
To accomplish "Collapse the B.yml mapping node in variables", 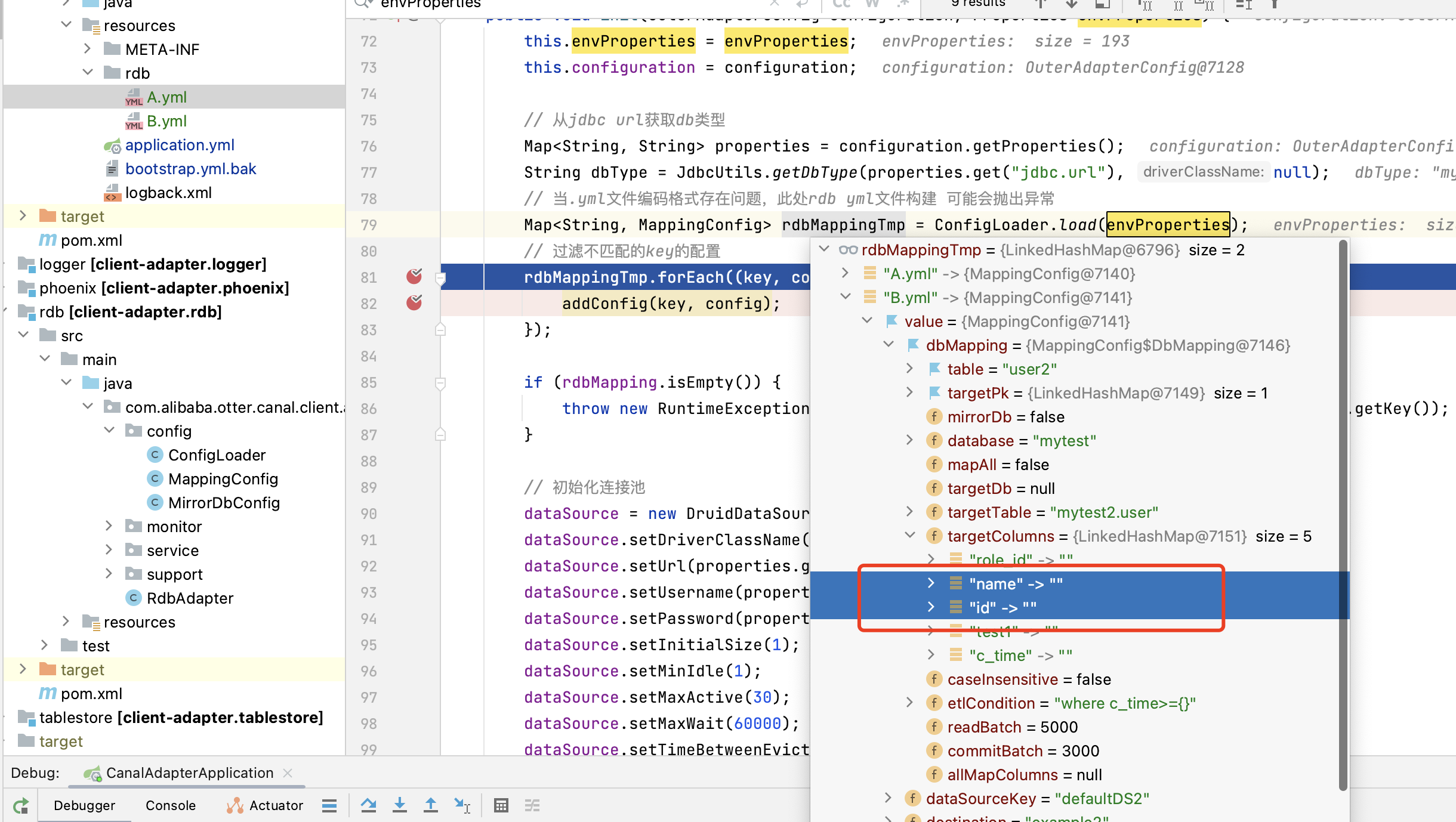I will 846,297.
